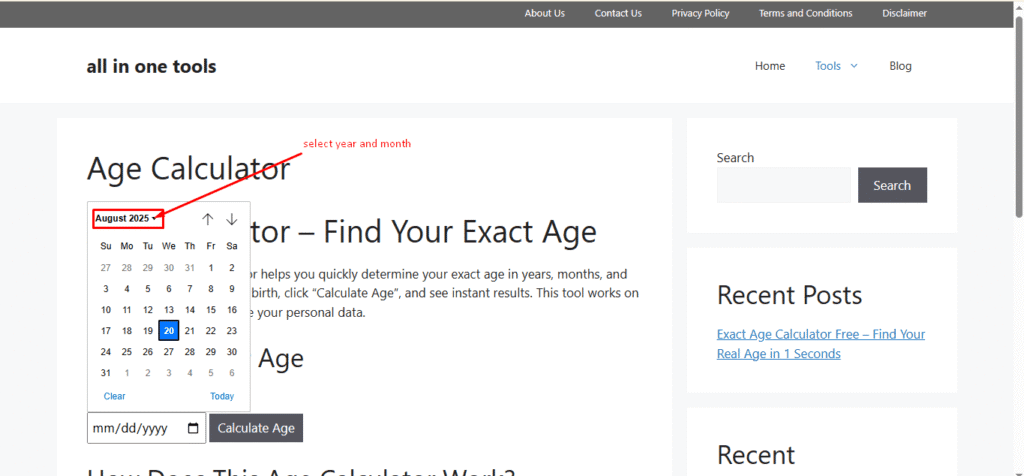
Task: Select August 18 in the calendar
Action: coord(127,331)
